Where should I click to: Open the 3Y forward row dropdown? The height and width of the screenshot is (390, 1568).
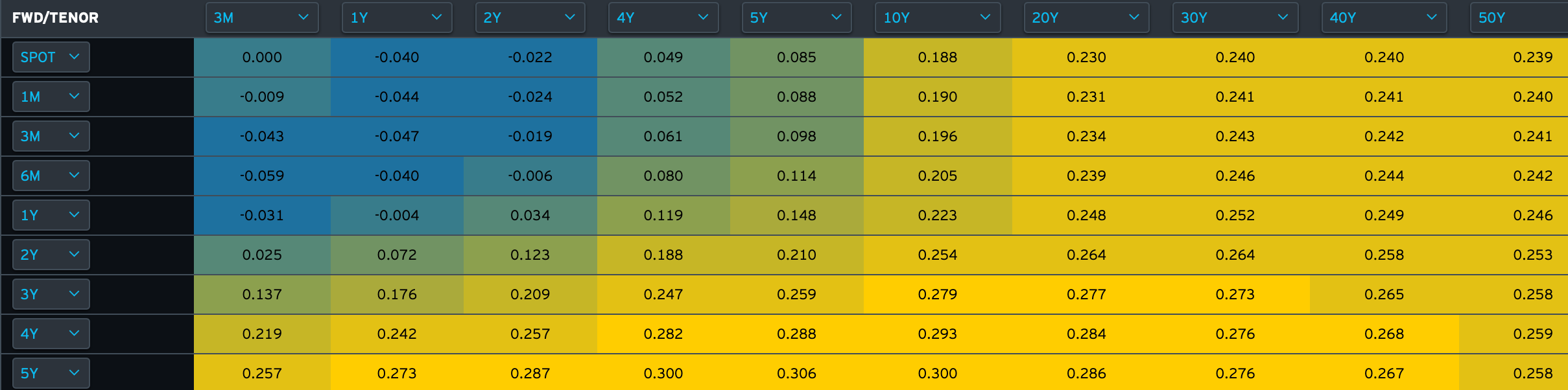click(x=51, y=294)
